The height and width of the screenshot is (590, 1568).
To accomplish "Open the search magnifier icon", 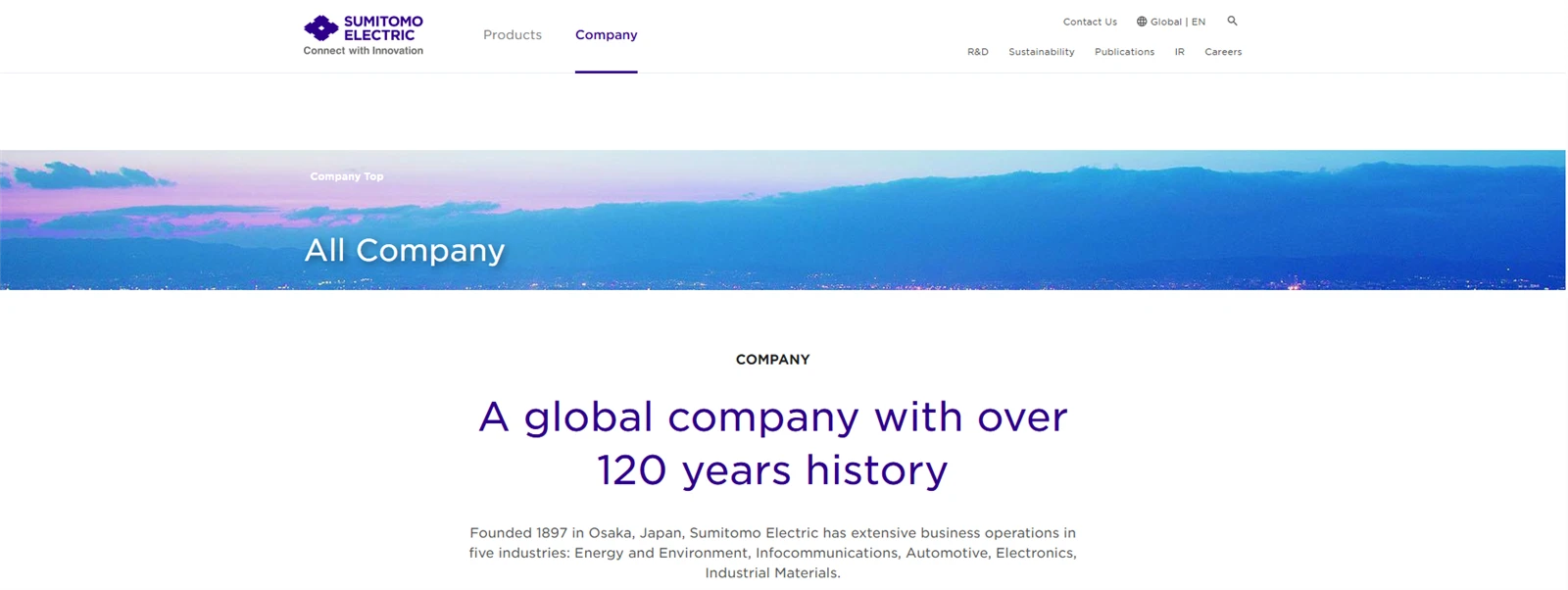I will [x=1232, y=21].
